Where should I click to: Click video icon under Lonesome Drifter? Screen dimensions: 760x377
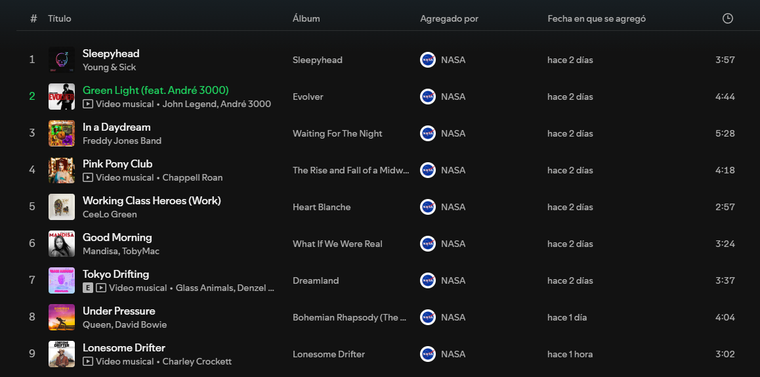tap(88, 361)
